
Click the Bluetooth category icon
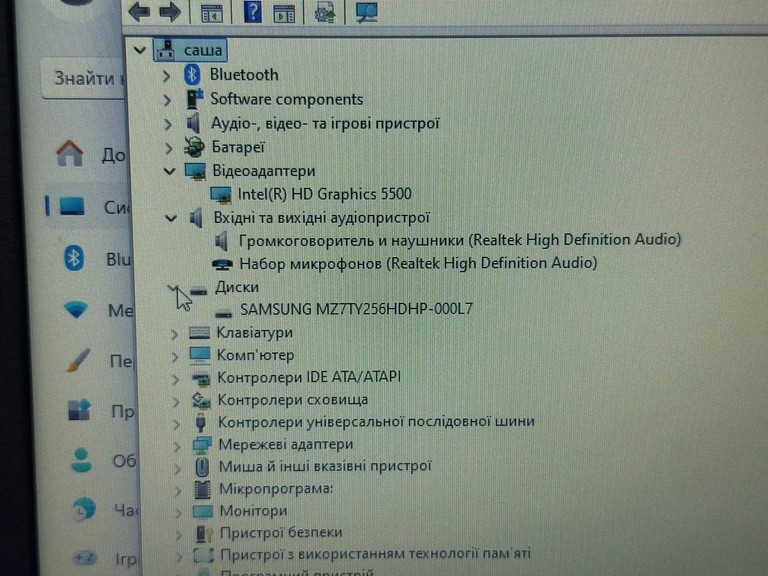coord(192,75)
